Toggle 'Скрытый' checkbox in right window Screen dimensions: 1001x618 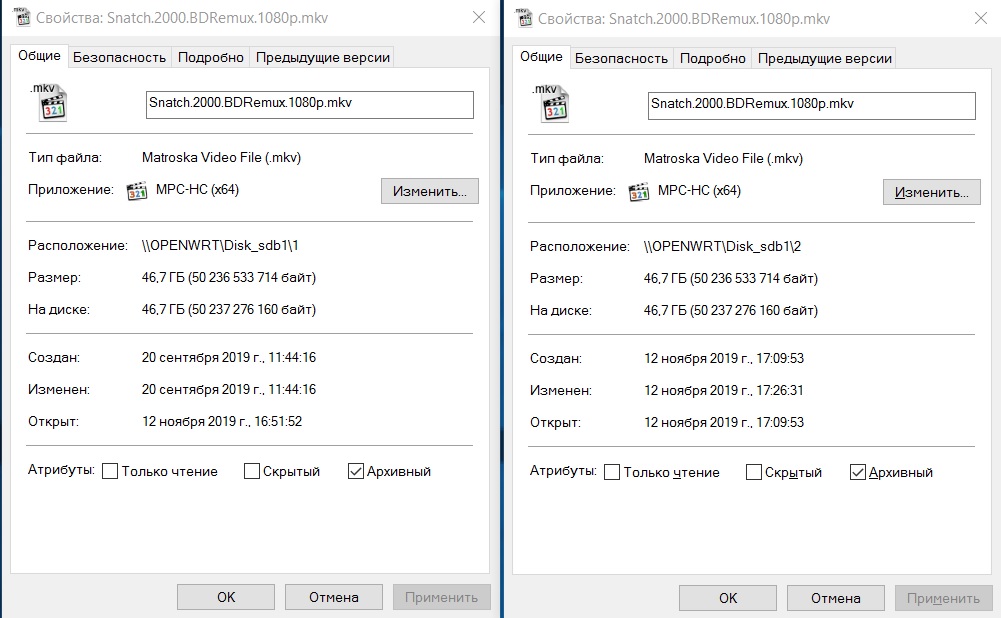(754, 472)
